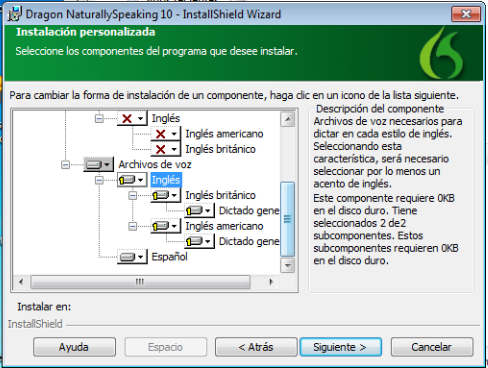Open drive icon menu for Español
Viewport: 488px width, 368px height.
click(132, 257)
